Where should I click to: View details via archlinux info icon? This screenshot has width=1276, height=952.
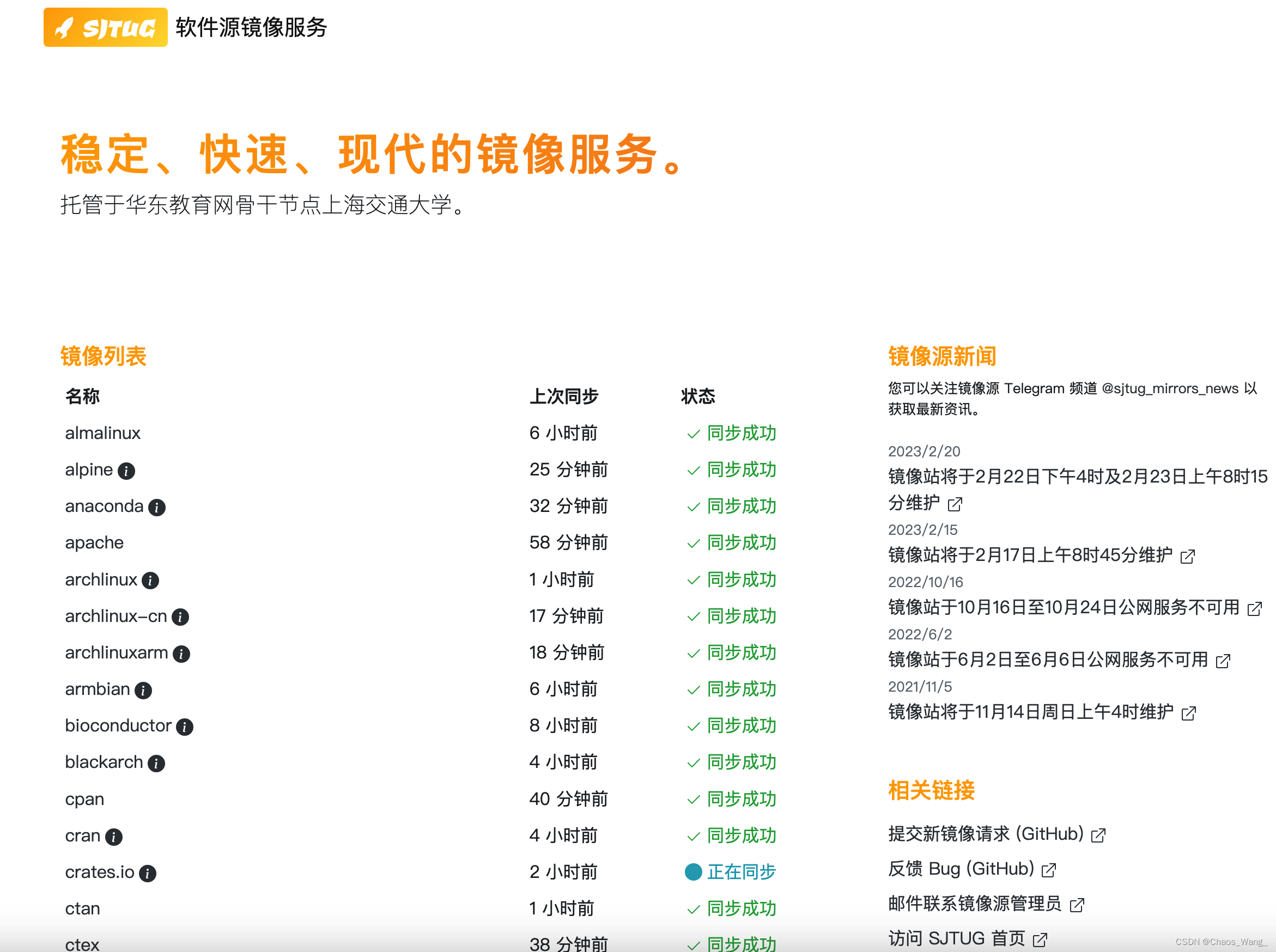pos(150,581)
